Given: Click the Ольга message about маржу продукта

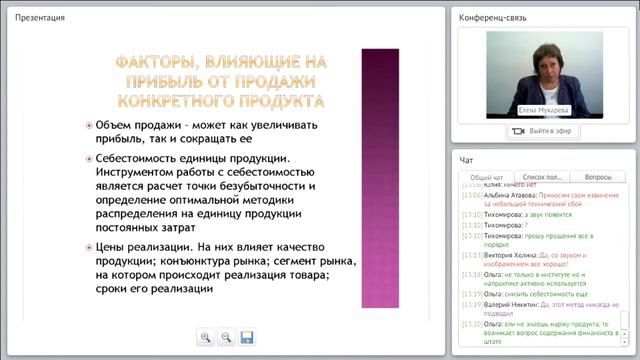Looking at the screenshot, I should tap(541, 333).
